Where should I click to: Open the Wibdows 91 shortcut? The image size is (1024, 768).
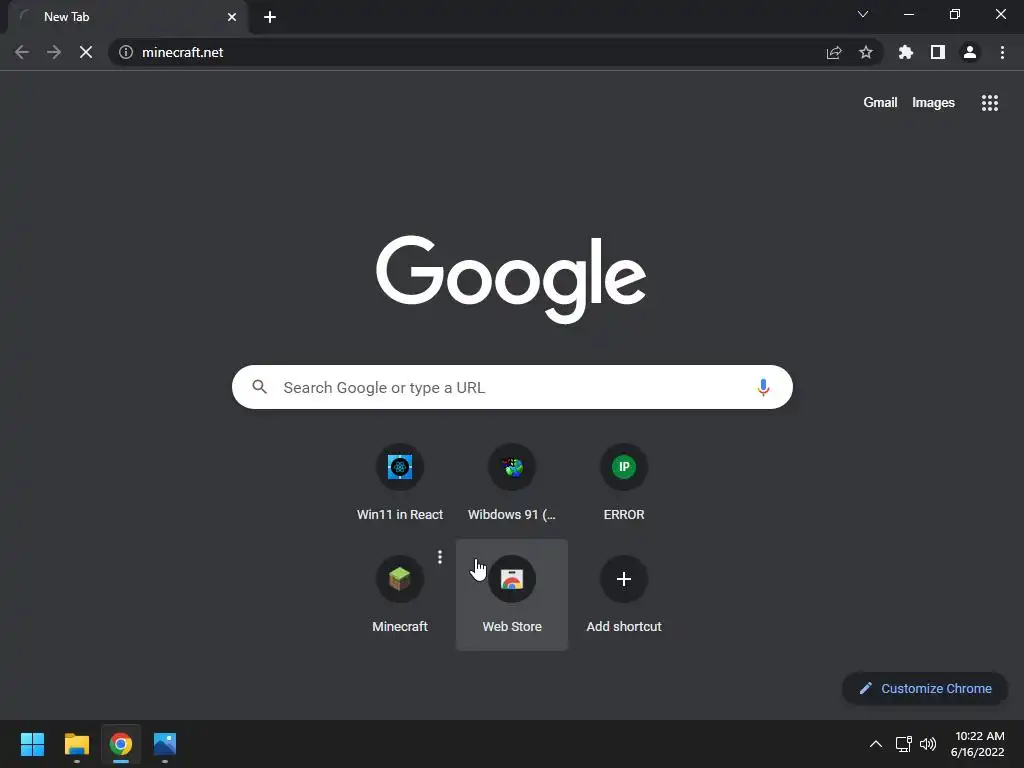click(x=512, y=483)
